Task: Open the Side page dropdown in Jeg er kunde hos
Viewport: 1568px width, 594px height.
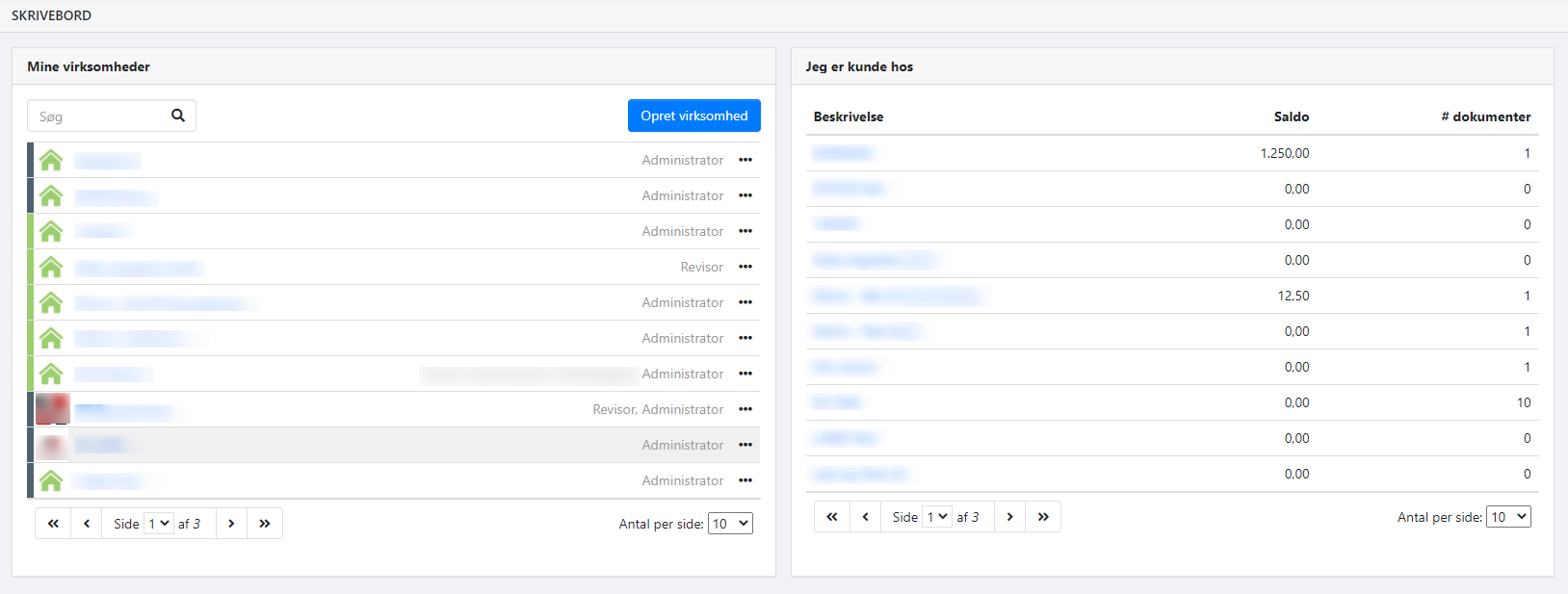Action: tap(937, 517)
